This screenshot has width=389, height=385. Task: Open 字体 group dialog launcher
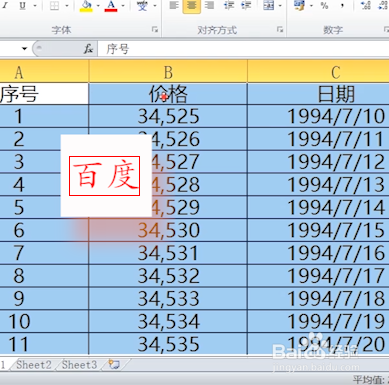pos(155,30)
